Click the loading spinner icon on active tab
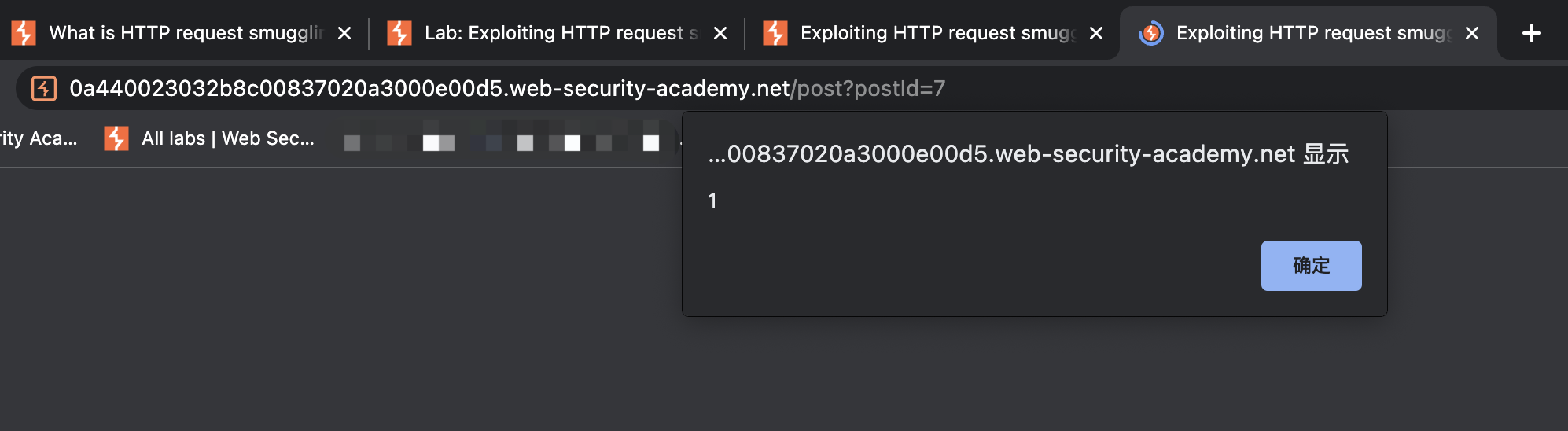This screenshot has height=431, width=1568. (1151, 33)
